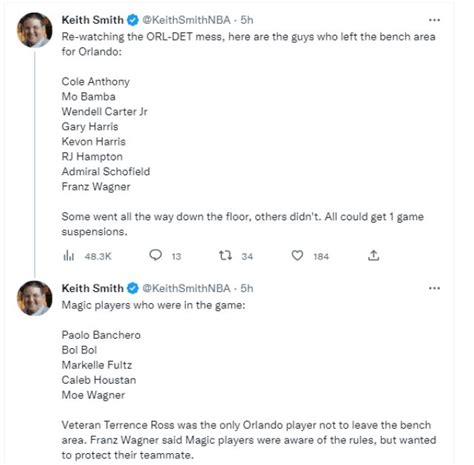The image size is (474, 465).
Task: Open Keith Smith avatar on second tweet
Action: (x=35, y=298)
